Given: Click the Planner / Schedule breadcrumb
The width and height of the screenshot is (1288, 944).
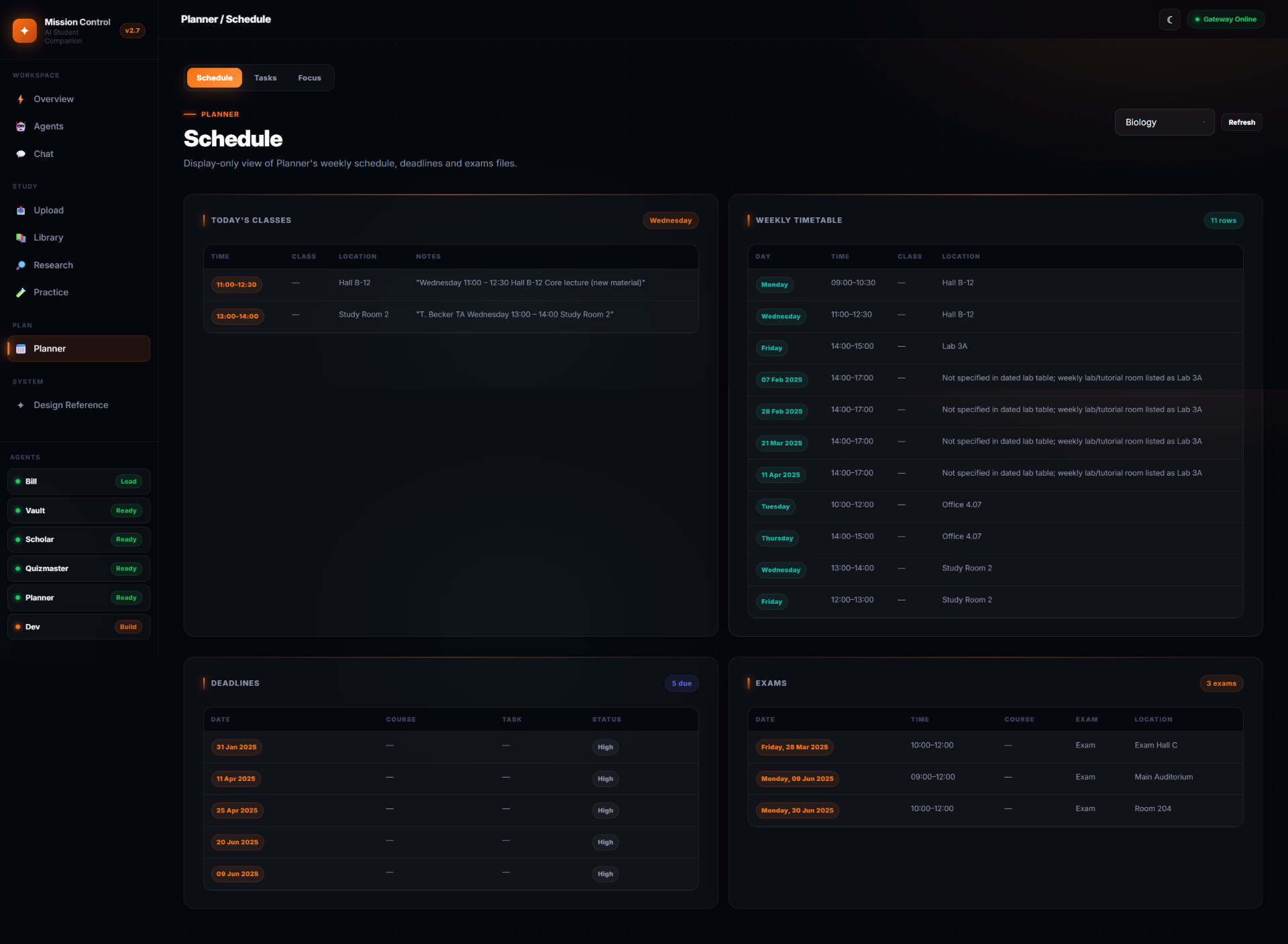Looking at the screenshot, I should pyautogui.click(x=226, y=19).
